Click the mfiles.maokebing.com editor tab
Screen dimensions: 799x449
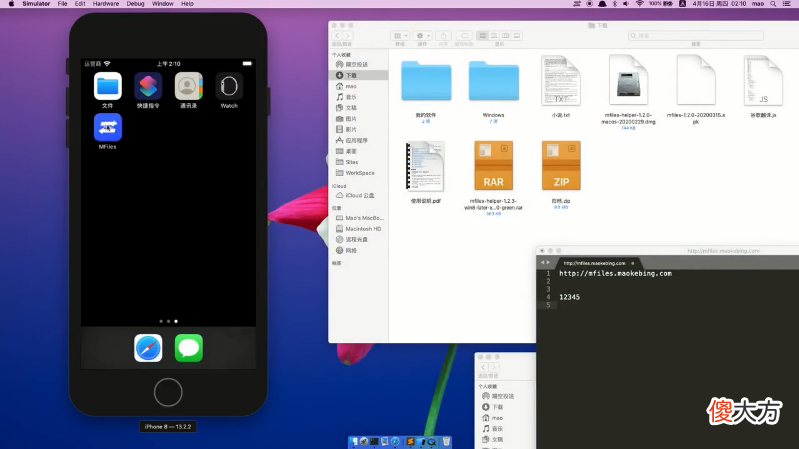pos(594,263)
